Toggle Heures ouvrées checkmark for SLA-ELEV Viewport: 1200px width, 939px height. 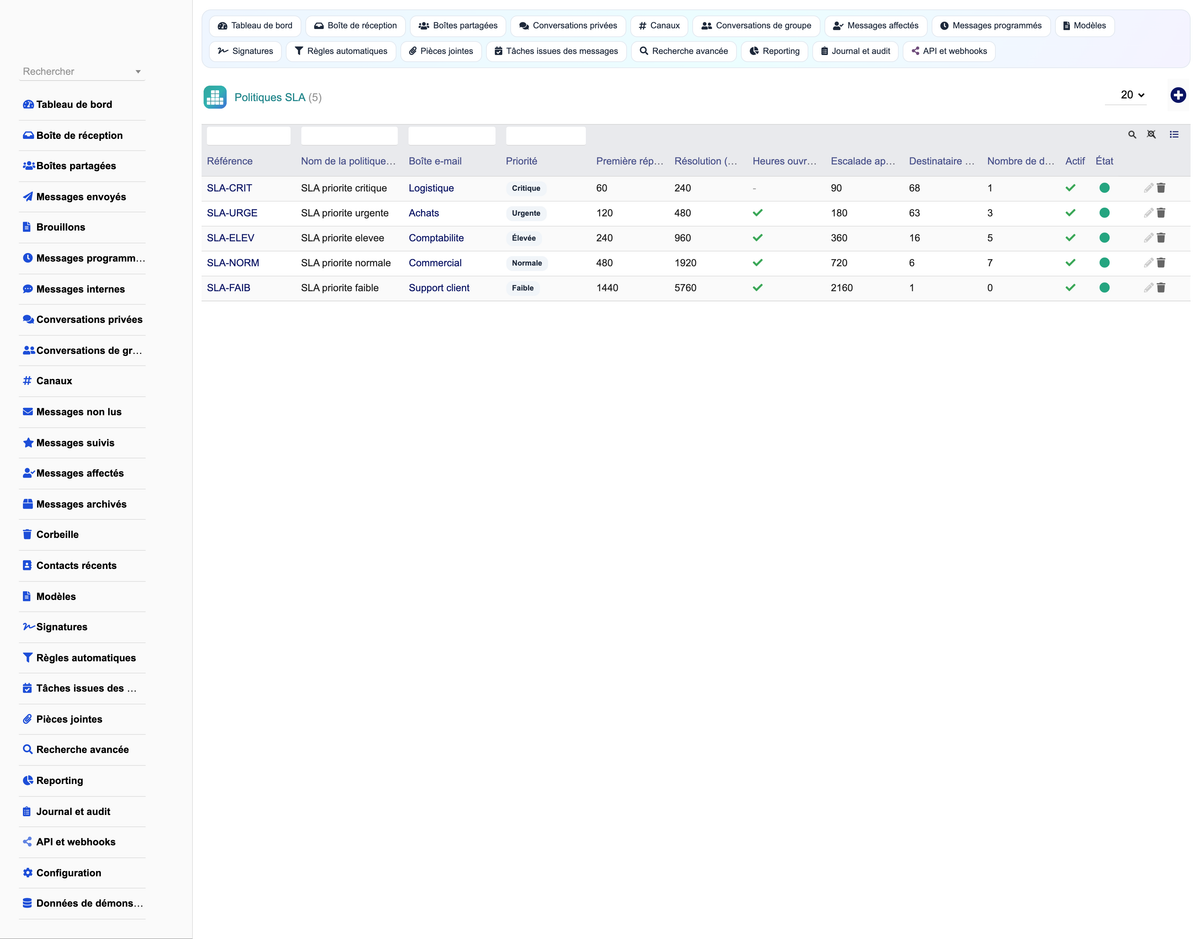click(x=758, y=238)
